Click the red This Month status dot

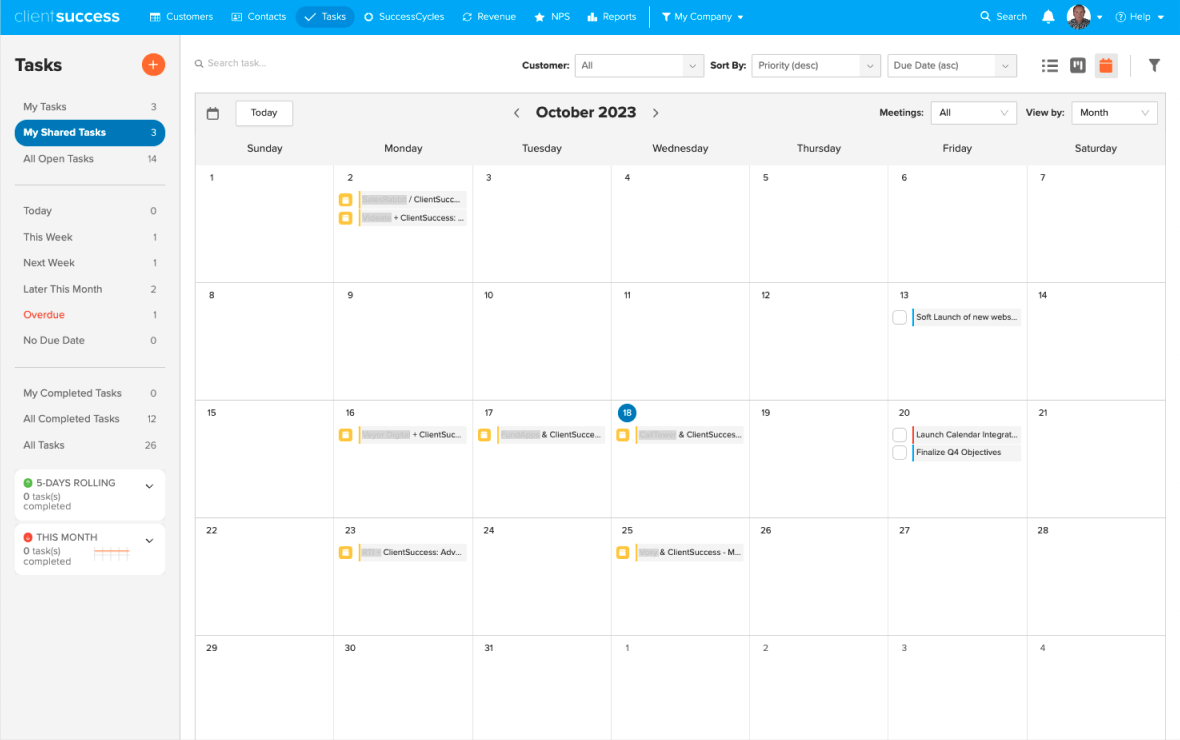(x=28, y=537)
